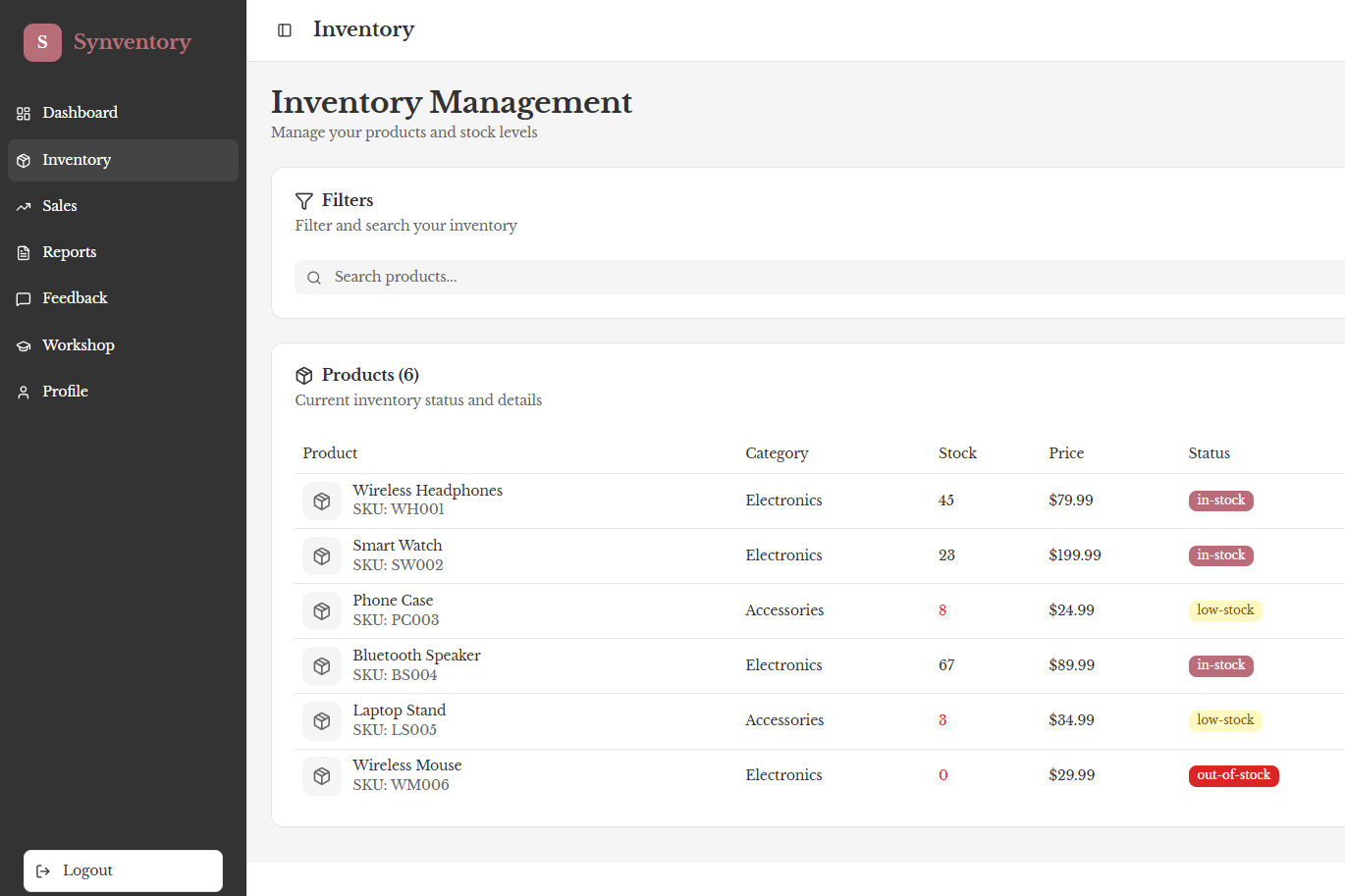Navigate to Feedback page
The height and width of the screenshot is (896, 1345).
tap(75, 298)
